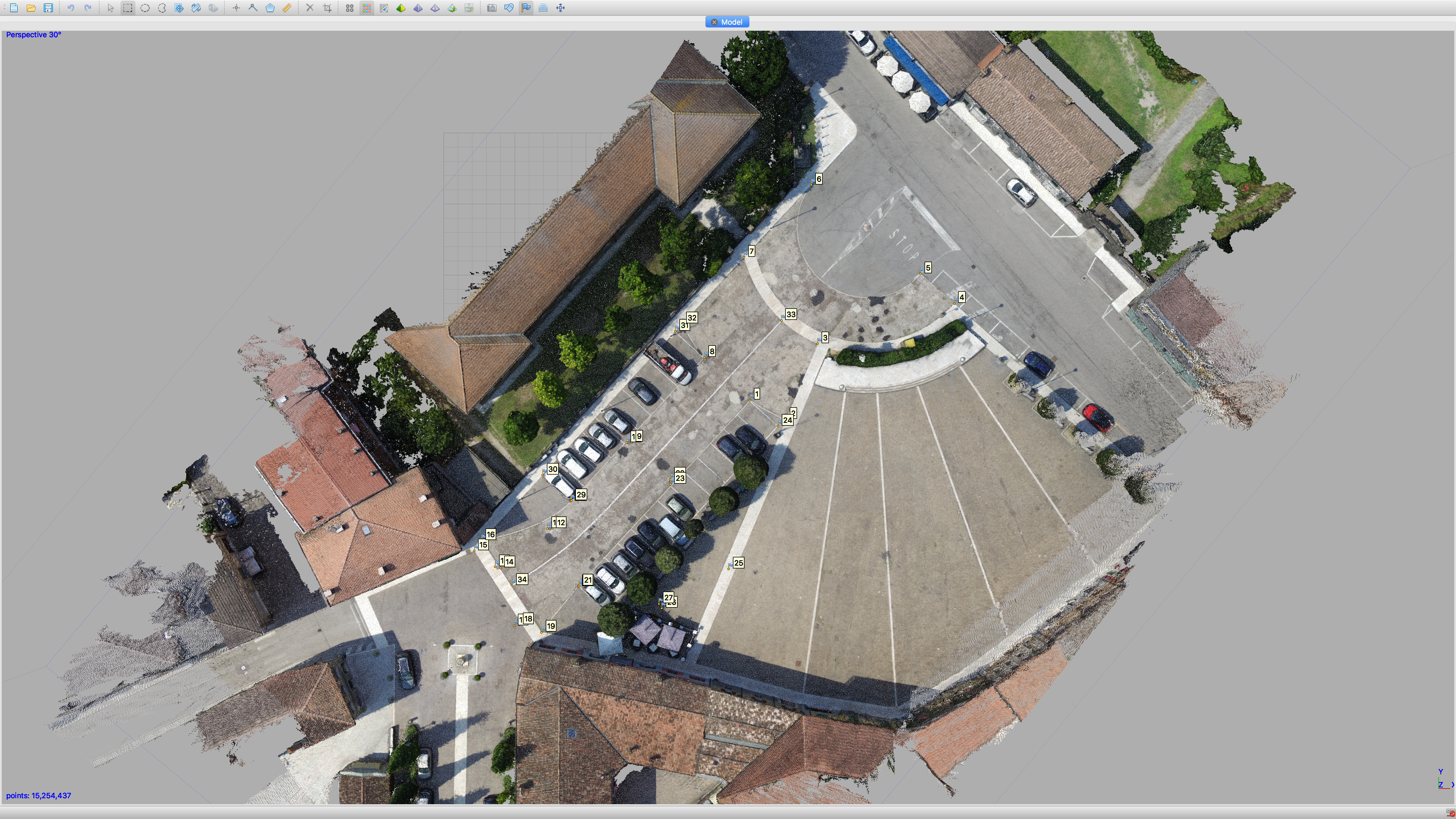
Task: Select the Circle Selection tool
Action: pos(145,8)
